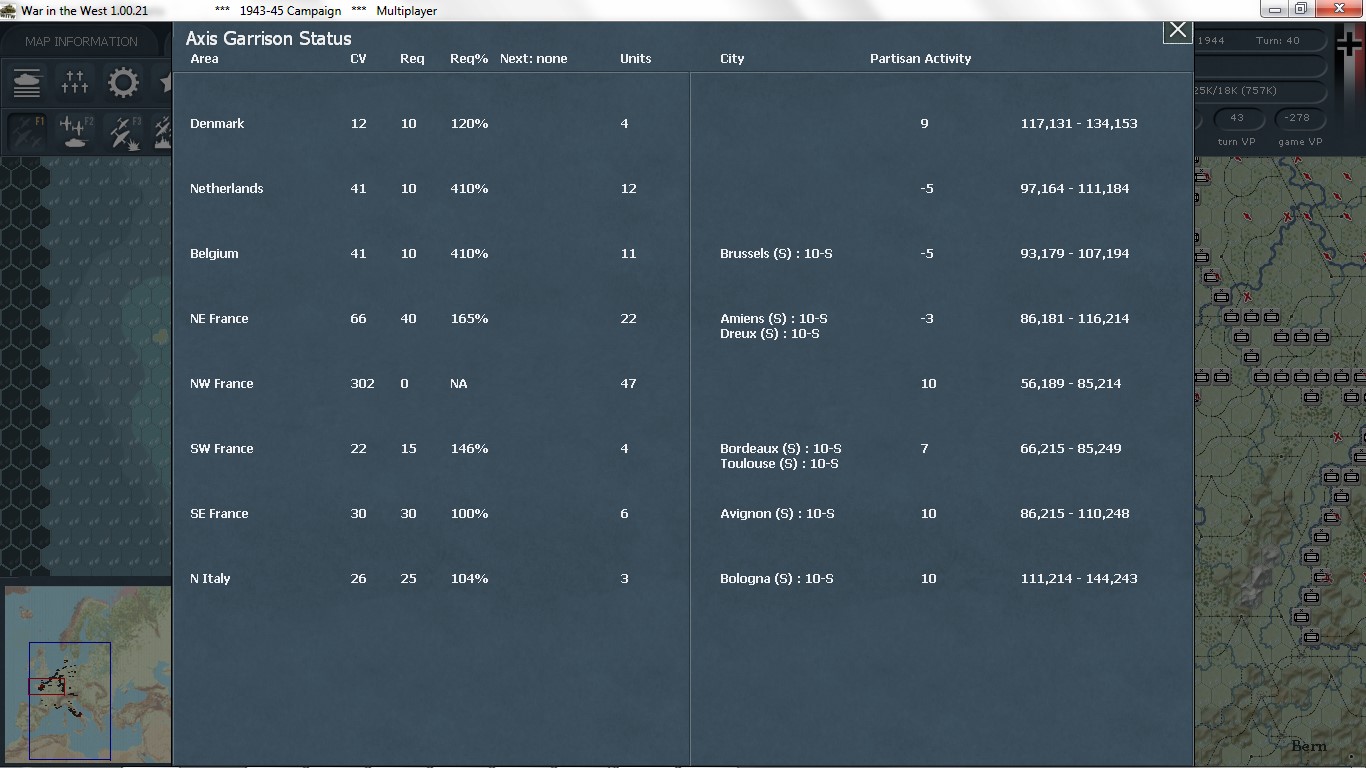1366x768 pixels.
Task: Click the CV column header
Action: 358,59
